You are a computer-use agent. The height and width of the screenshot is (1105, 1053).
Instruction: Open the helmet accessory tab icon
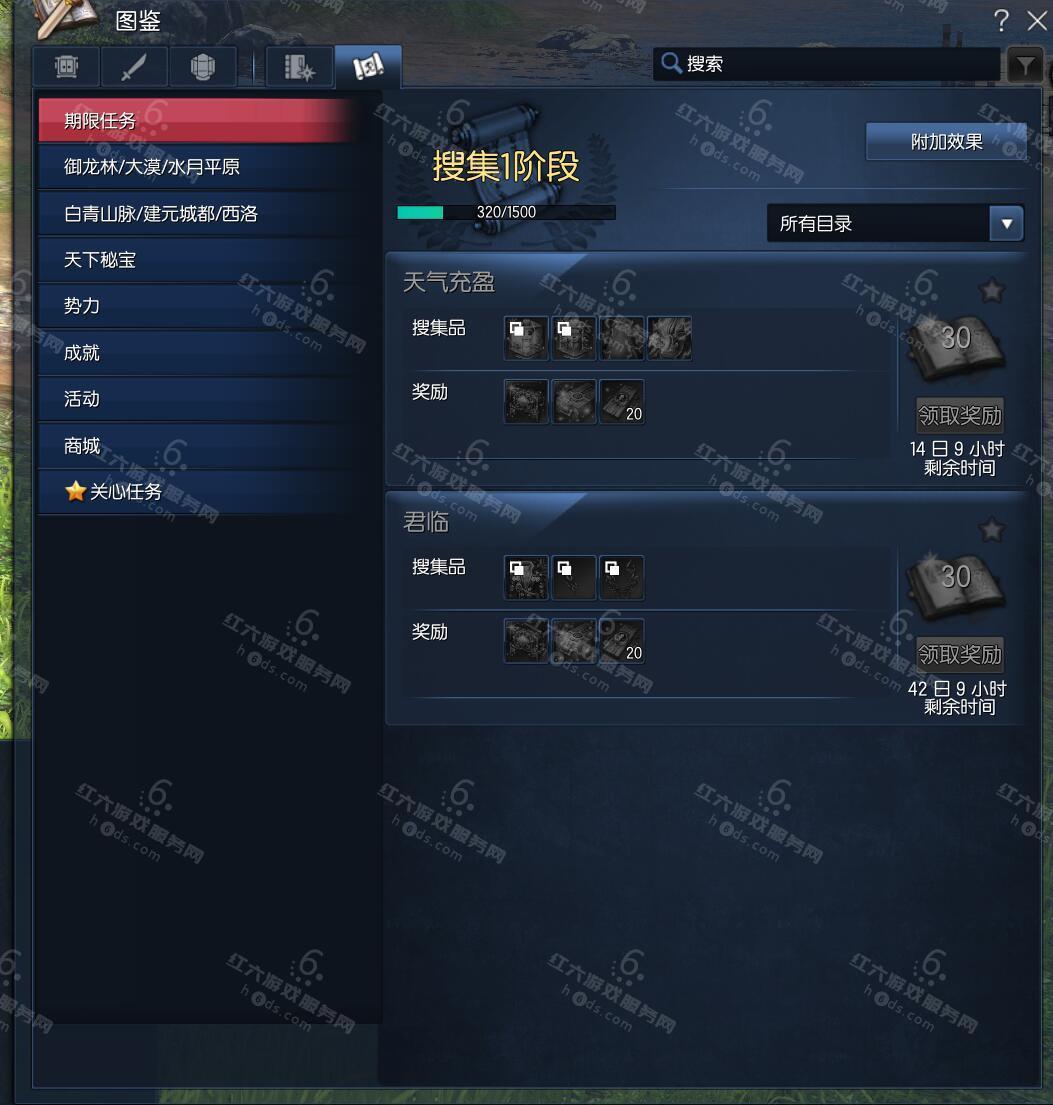click(202, 67)
